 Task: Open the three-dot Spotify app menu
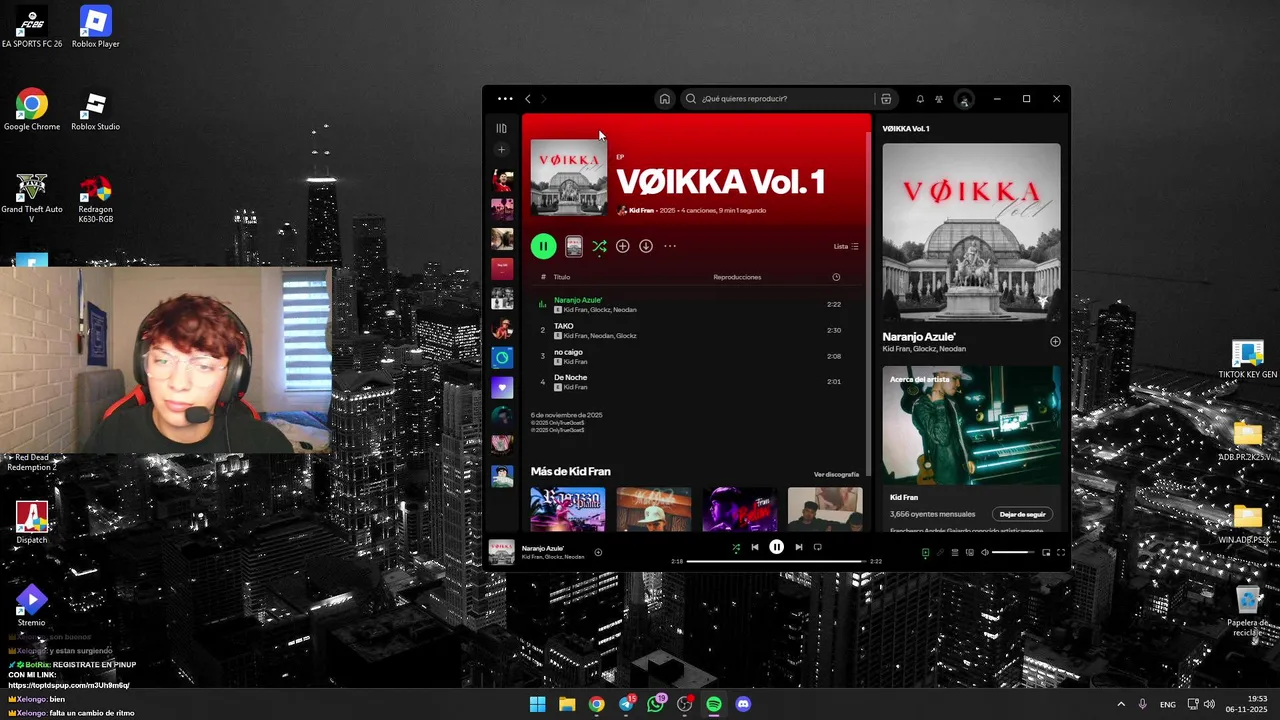click(x=505, y=99)
